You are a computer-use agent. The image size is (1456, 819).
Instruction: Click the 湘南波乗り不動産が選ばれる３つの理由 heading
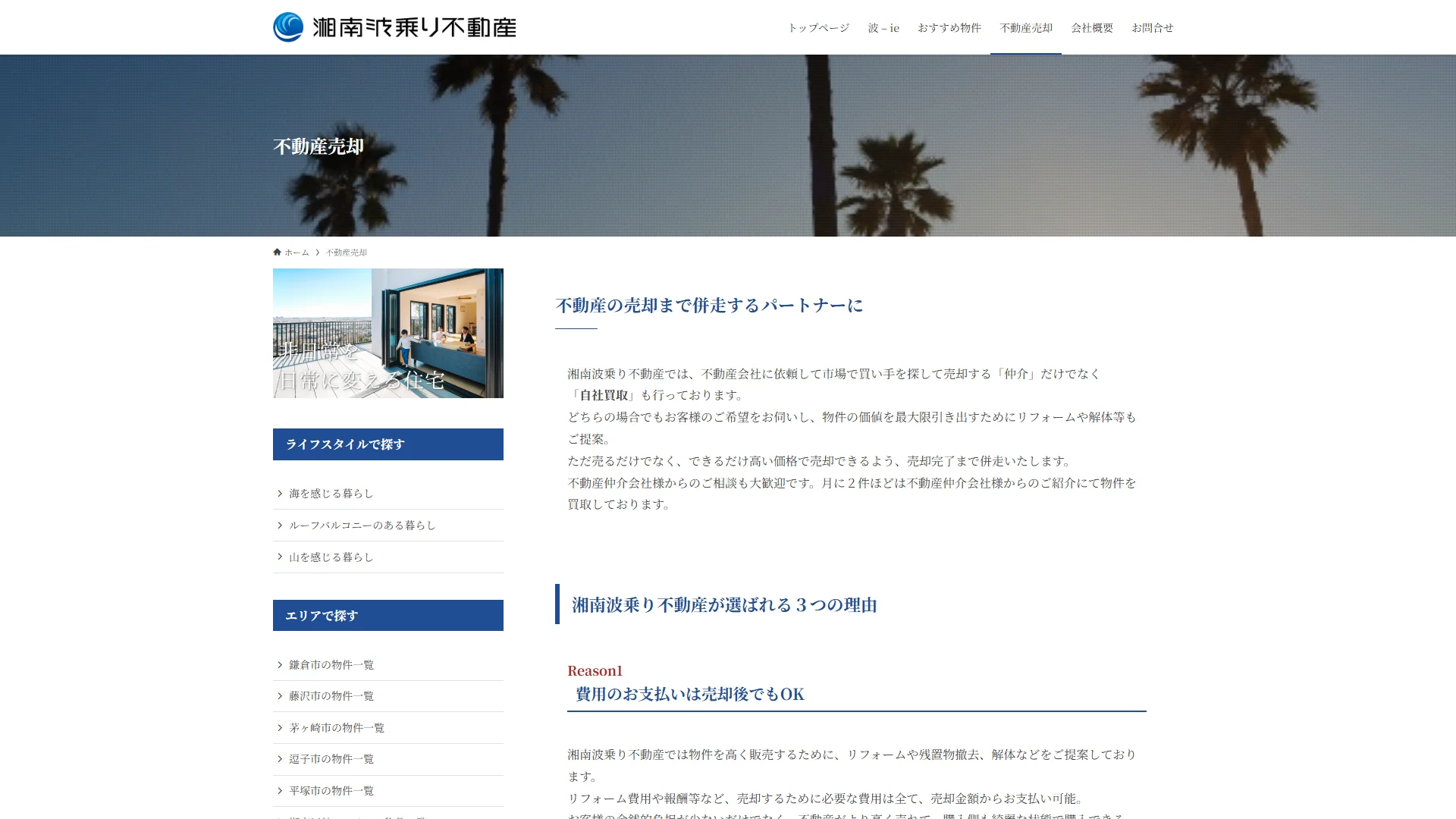[724, 605]
